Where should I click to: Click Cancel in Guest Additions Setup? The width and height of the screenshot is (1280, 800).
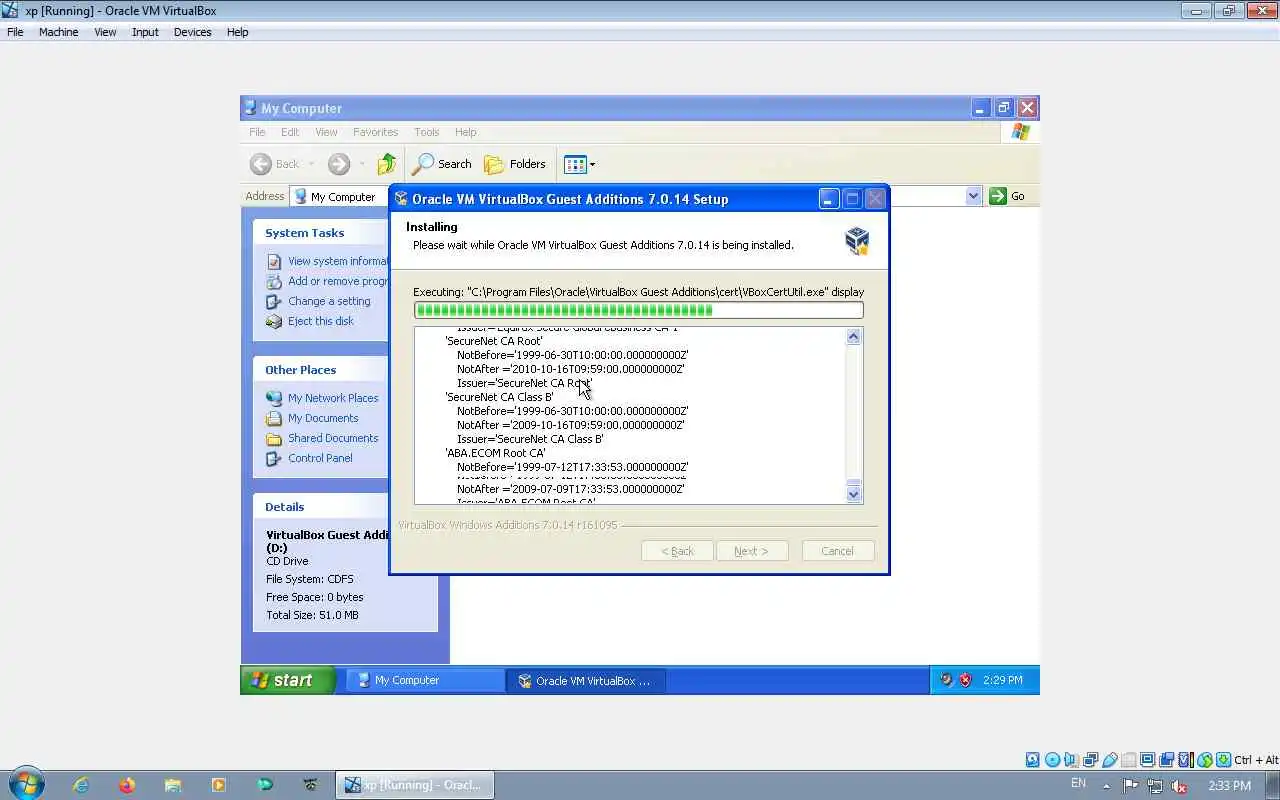point(838,551)
